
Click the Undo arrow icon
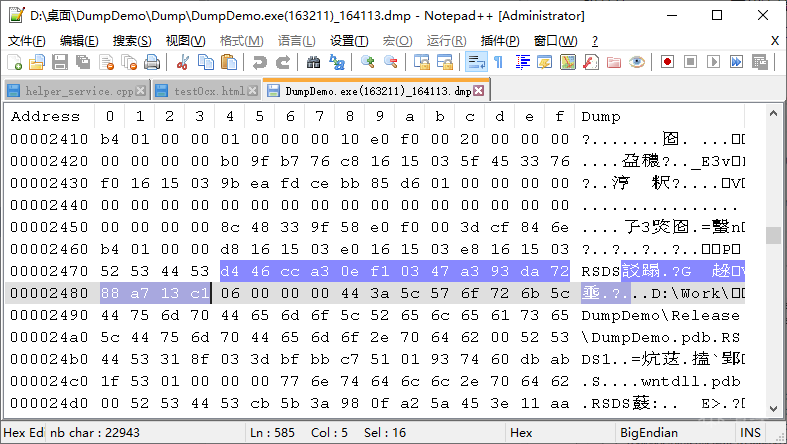pyautogui.click(x=259, y=62)
